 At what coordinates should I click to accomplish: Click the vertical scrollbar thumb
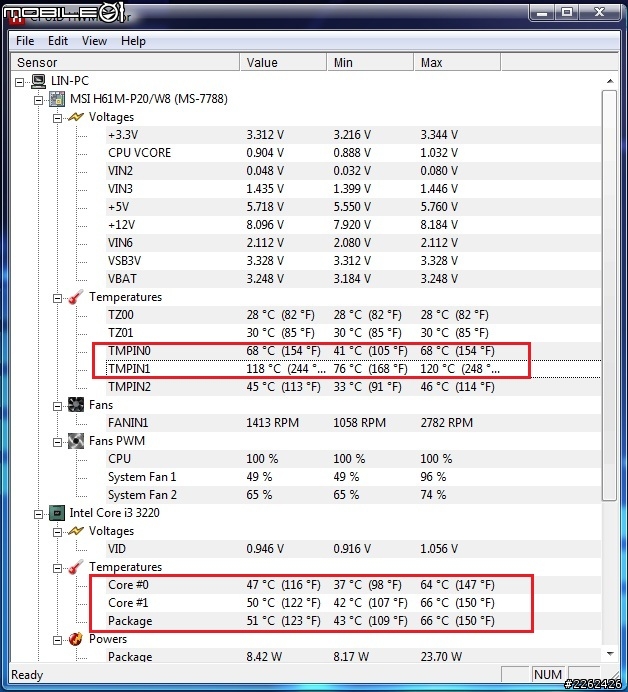pos(609,295)
